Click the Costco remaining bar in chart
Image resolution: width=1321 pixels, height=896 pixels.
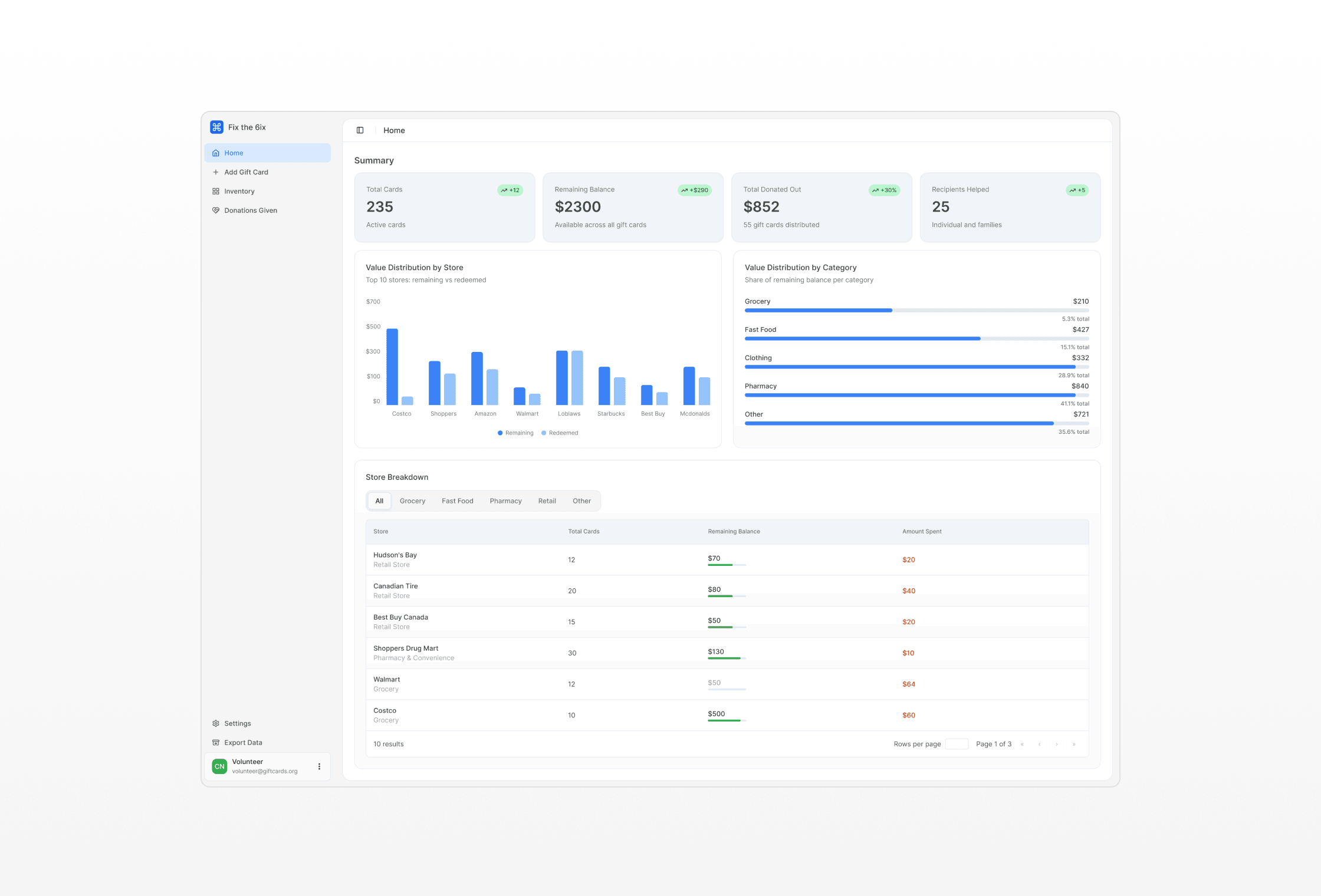coord(392,367)
